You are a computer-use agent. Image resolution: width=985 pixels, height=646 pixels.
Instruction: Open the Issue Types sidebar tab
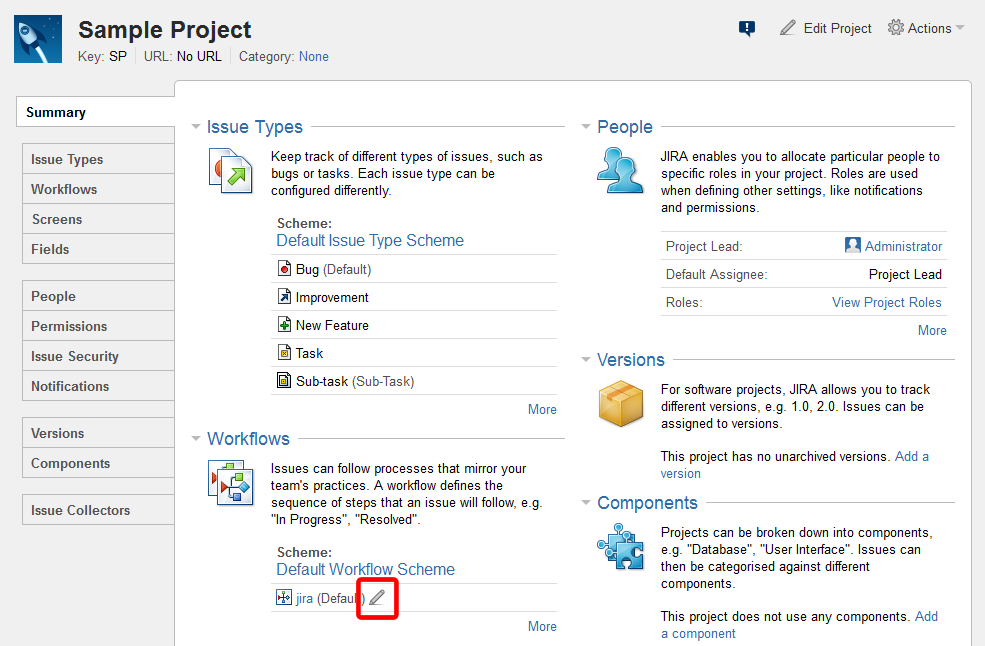point(99,159)
